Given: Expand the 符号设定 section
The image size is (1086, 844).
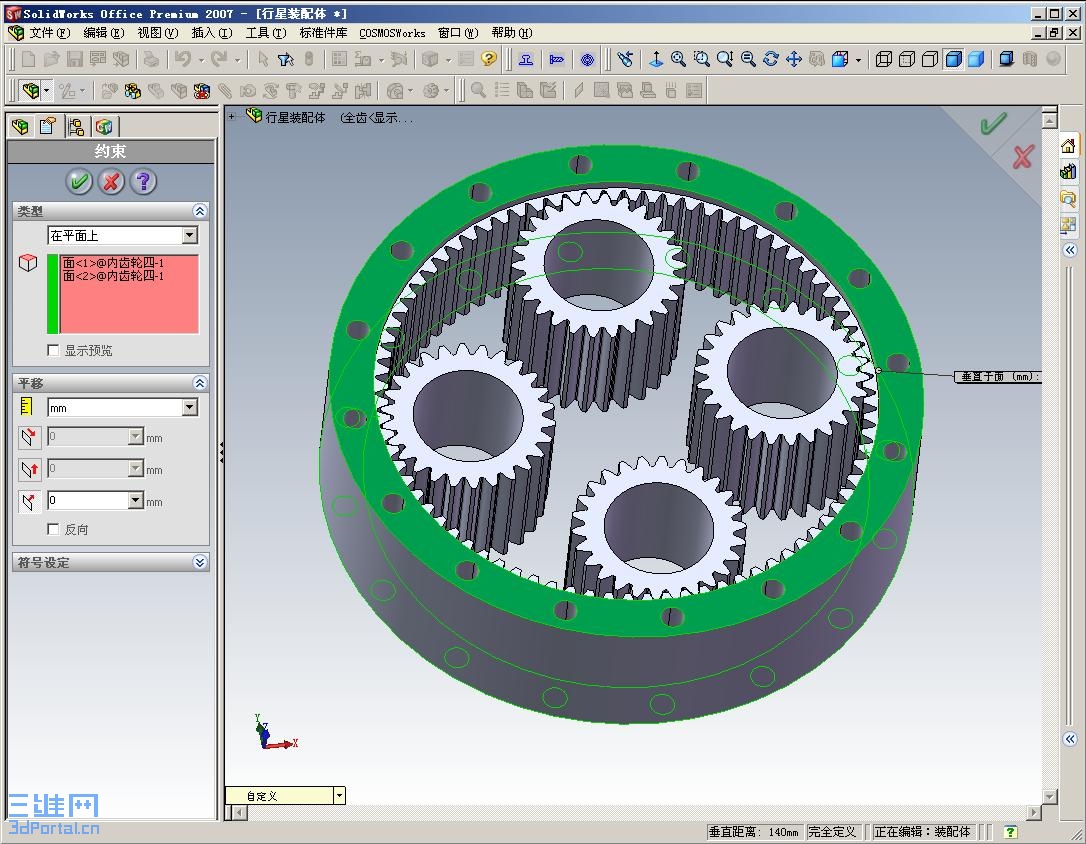Looking at the screenshot, I should pos(199,562).
